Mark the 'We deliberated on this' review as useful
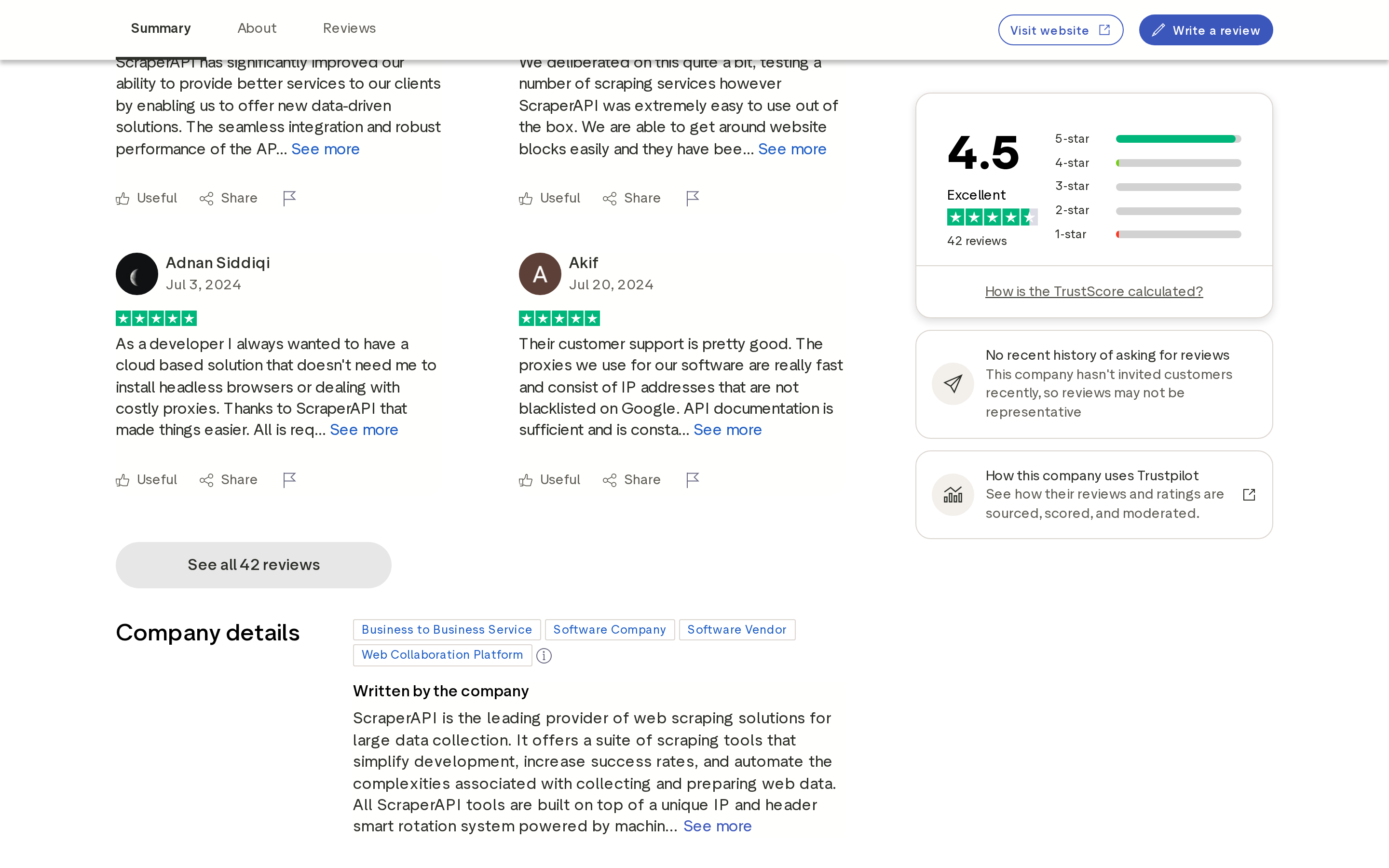Image resolution: width=1389 pixels, height=868 pixels. (x=550, y=198)
